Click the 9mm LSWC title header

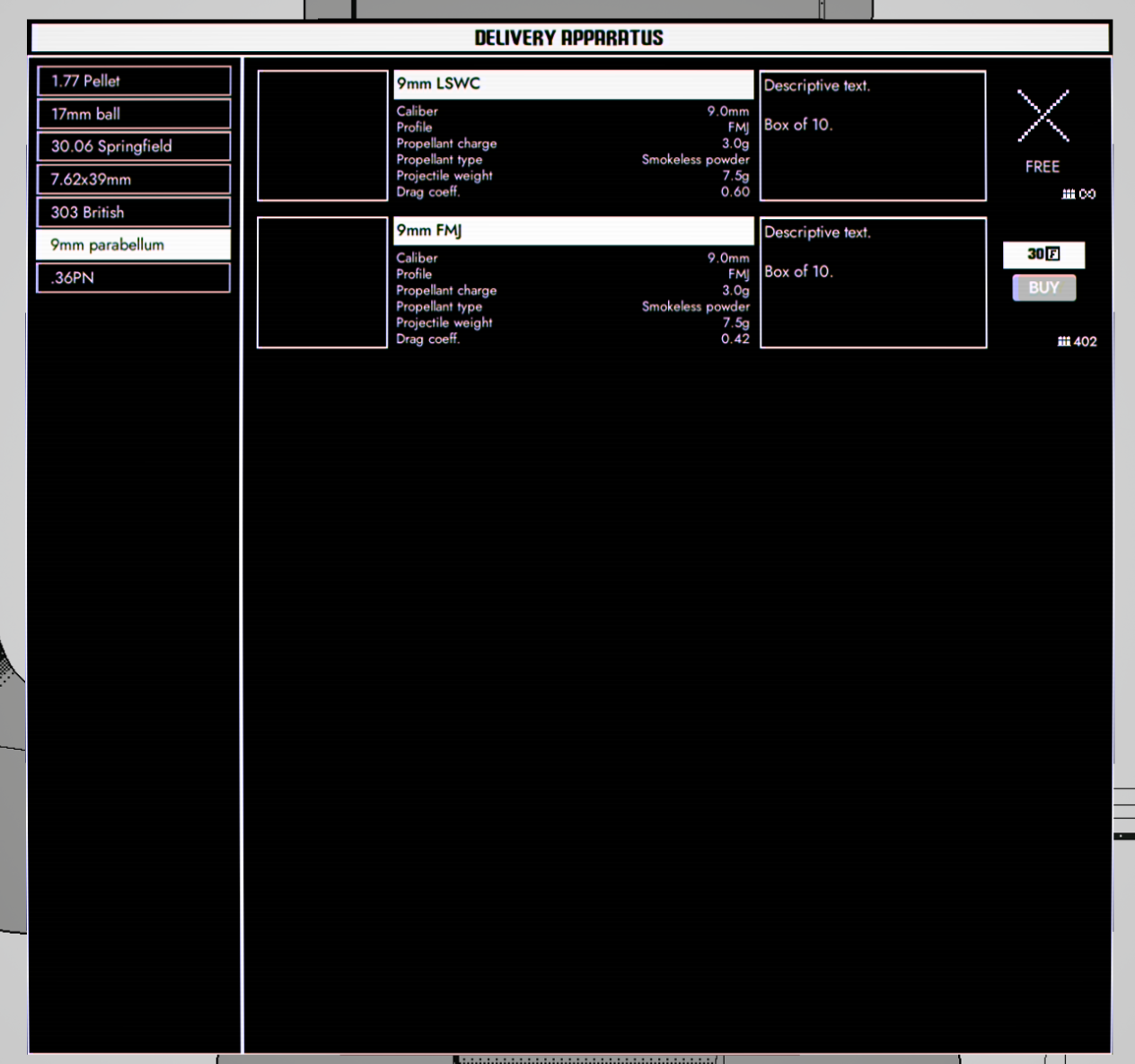(573, 84)
